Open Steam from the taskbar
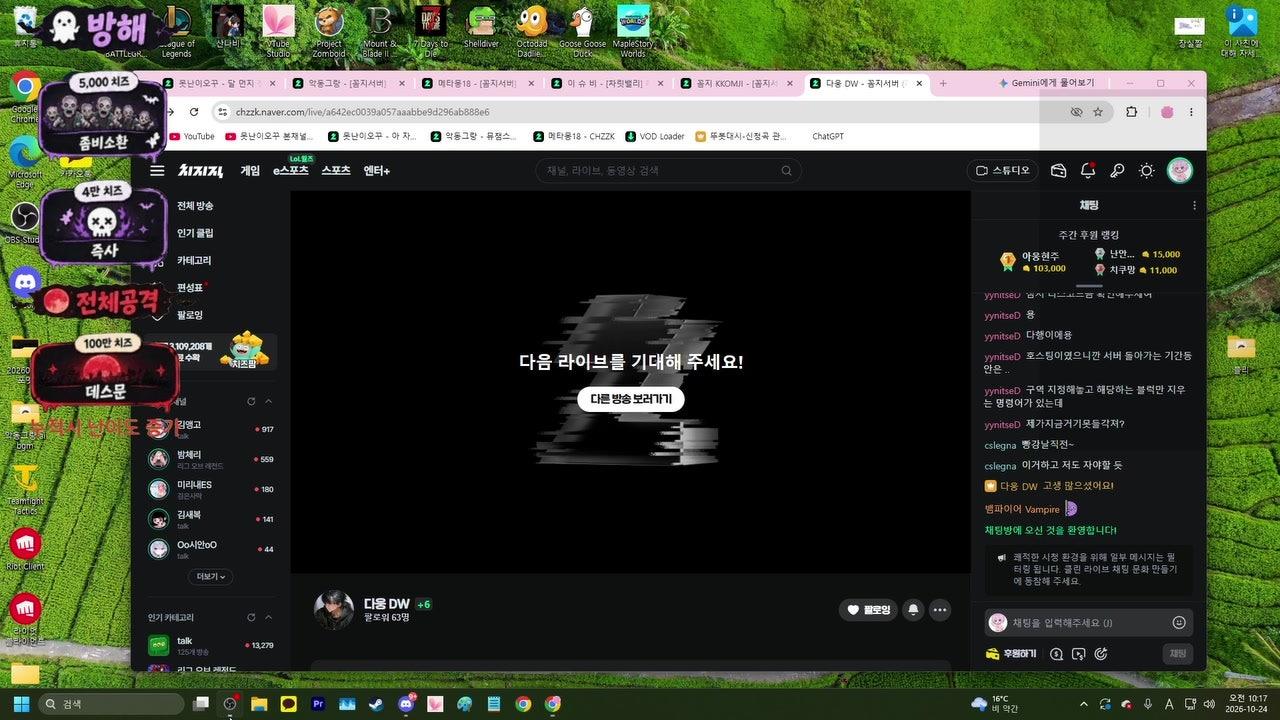 pos(377,704)
